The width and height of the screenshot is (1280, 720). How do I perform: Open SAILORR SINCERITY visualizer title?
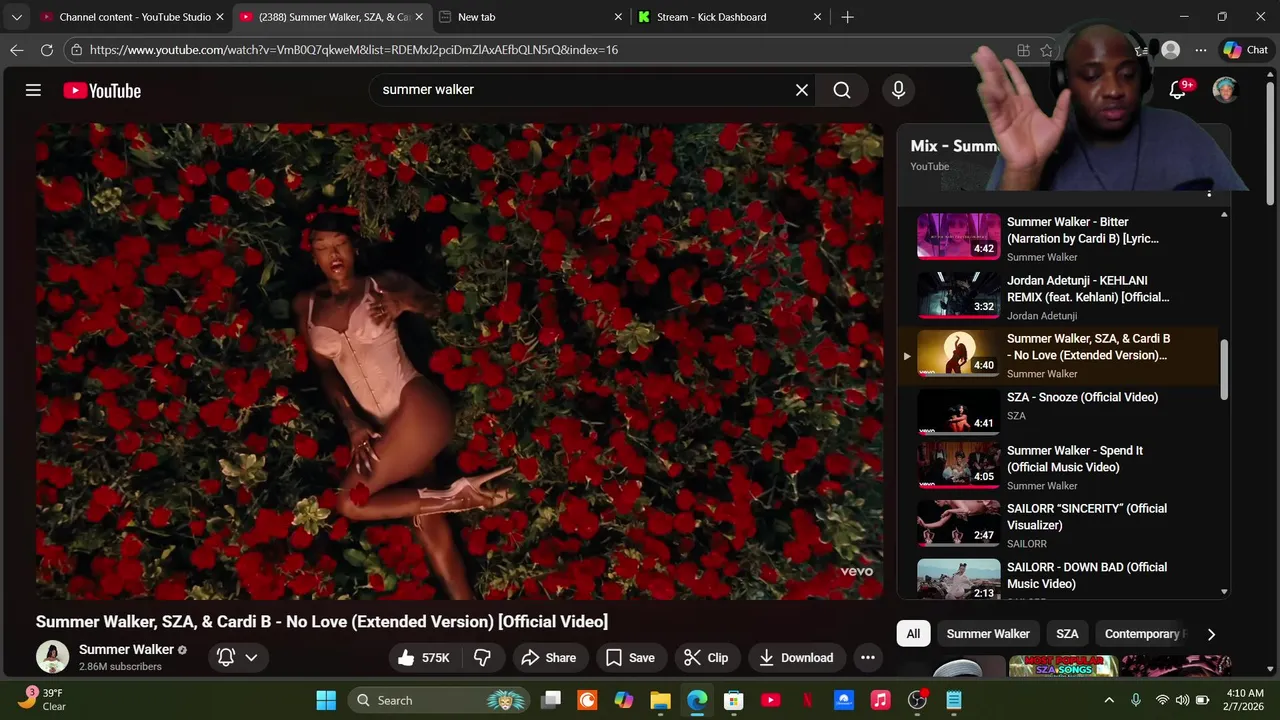[1087, 517]
